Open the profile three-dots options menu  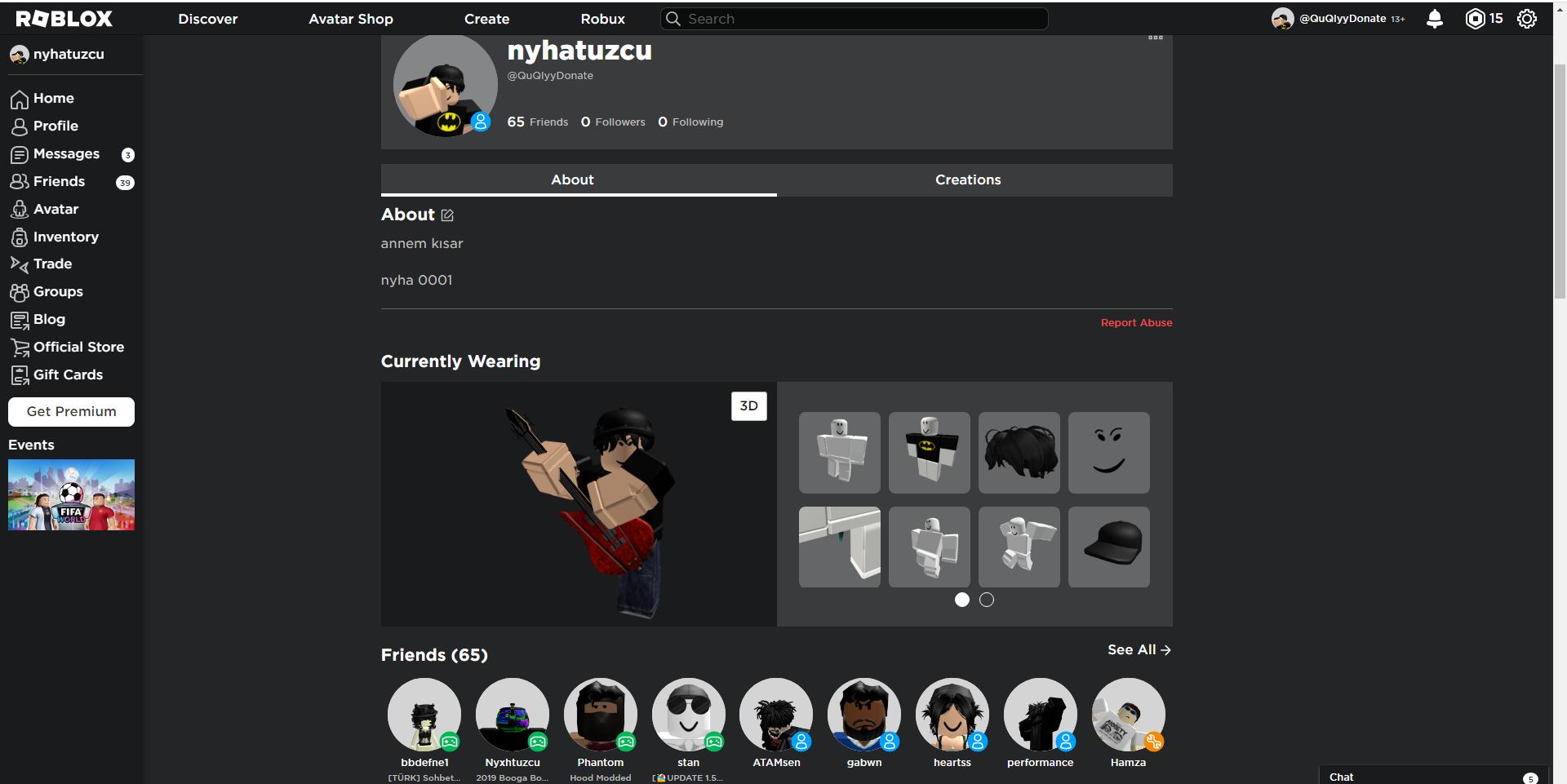coord(1155,38)
